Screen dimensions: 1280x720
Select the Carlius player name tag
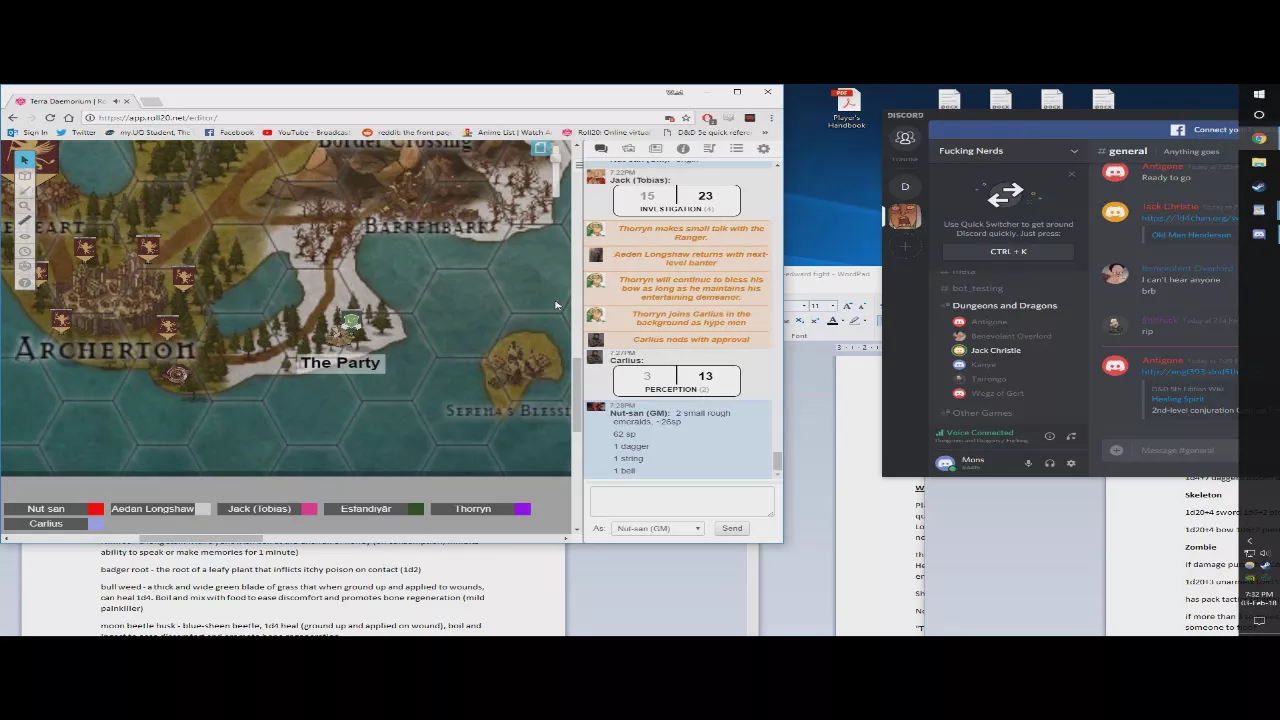click(x=46, y=524)
